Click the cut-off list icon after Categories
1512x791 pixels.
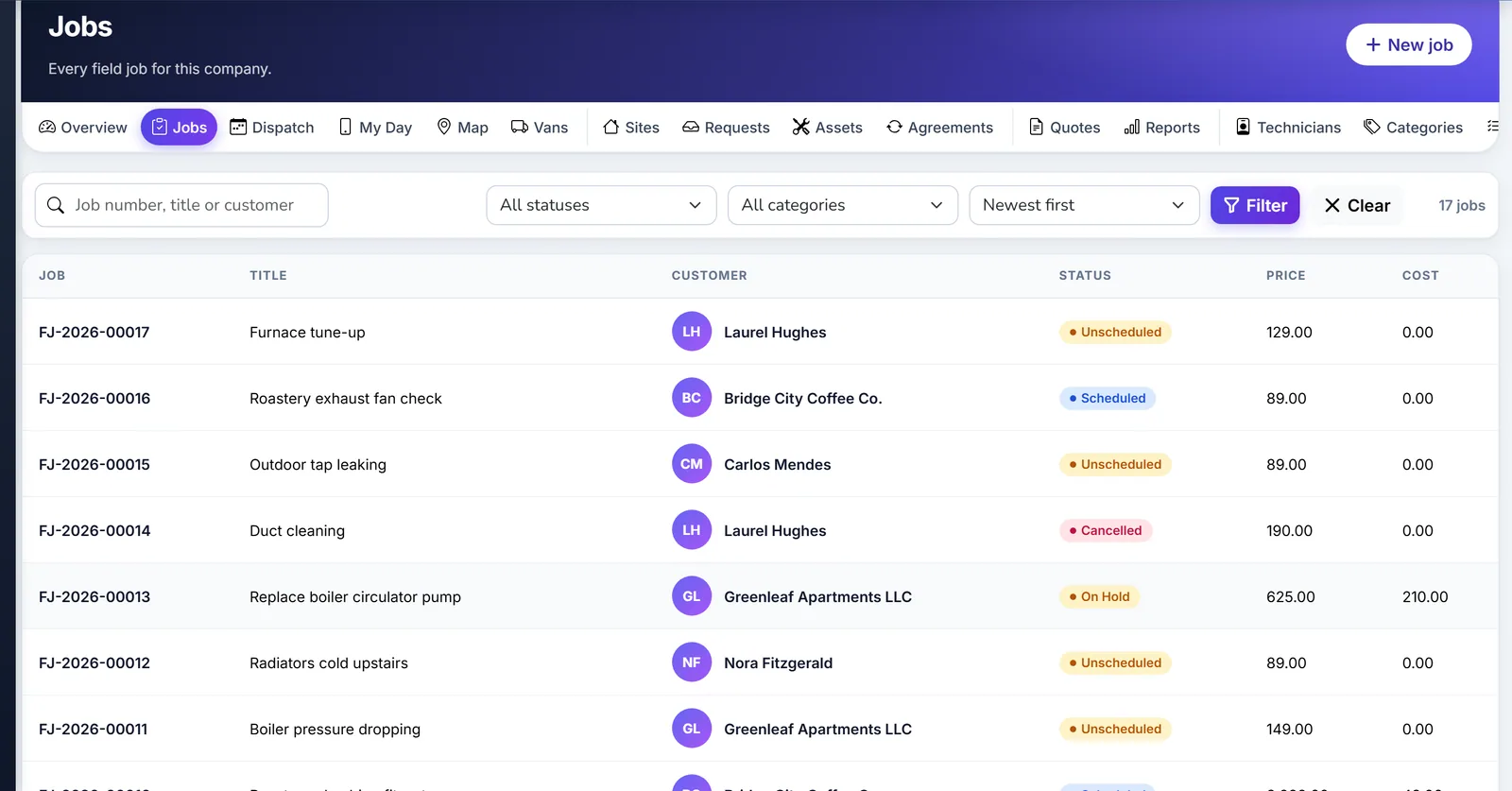tap(1492, 126)
